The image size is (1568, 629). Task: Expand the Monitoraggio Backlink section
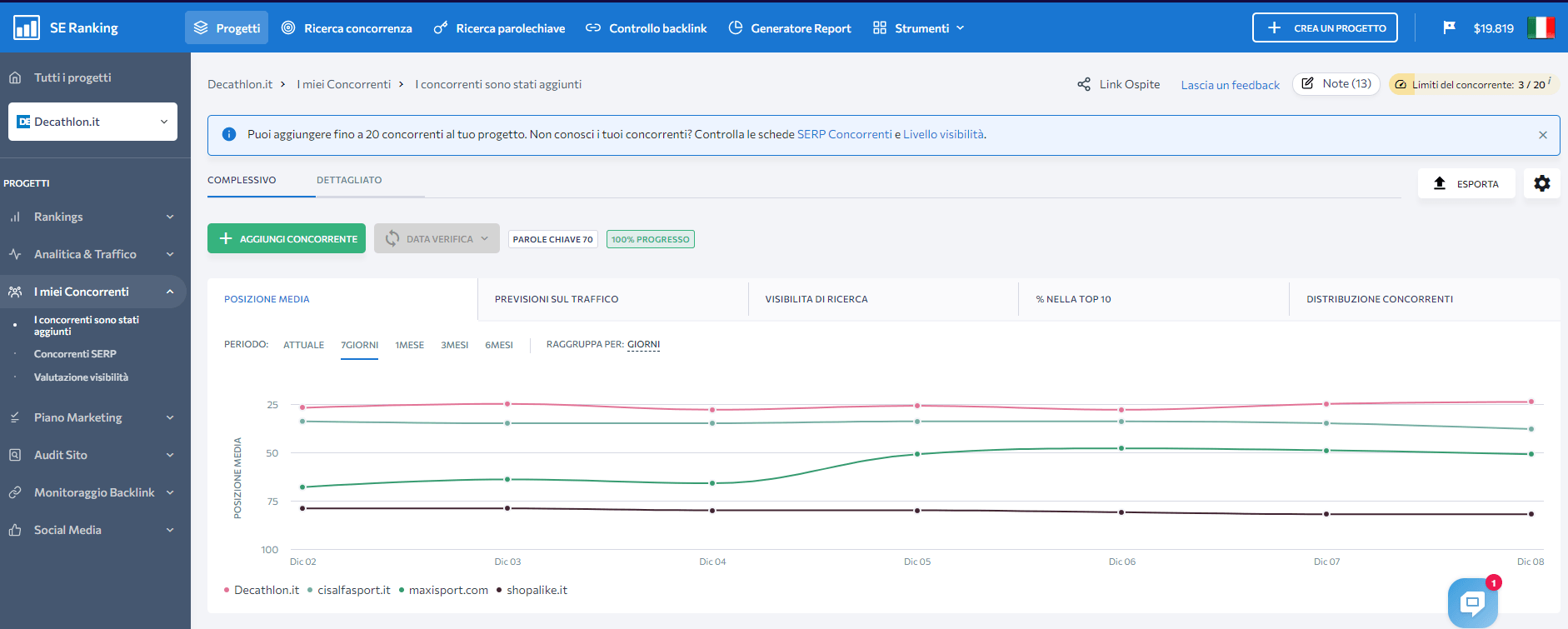tap(170, 492)
